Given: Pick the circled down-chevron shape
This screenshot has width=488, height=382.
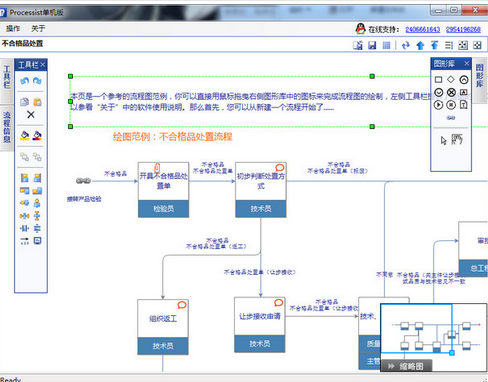Looking at the screenshot, I should pyautogui.click(x=439, y=92).
